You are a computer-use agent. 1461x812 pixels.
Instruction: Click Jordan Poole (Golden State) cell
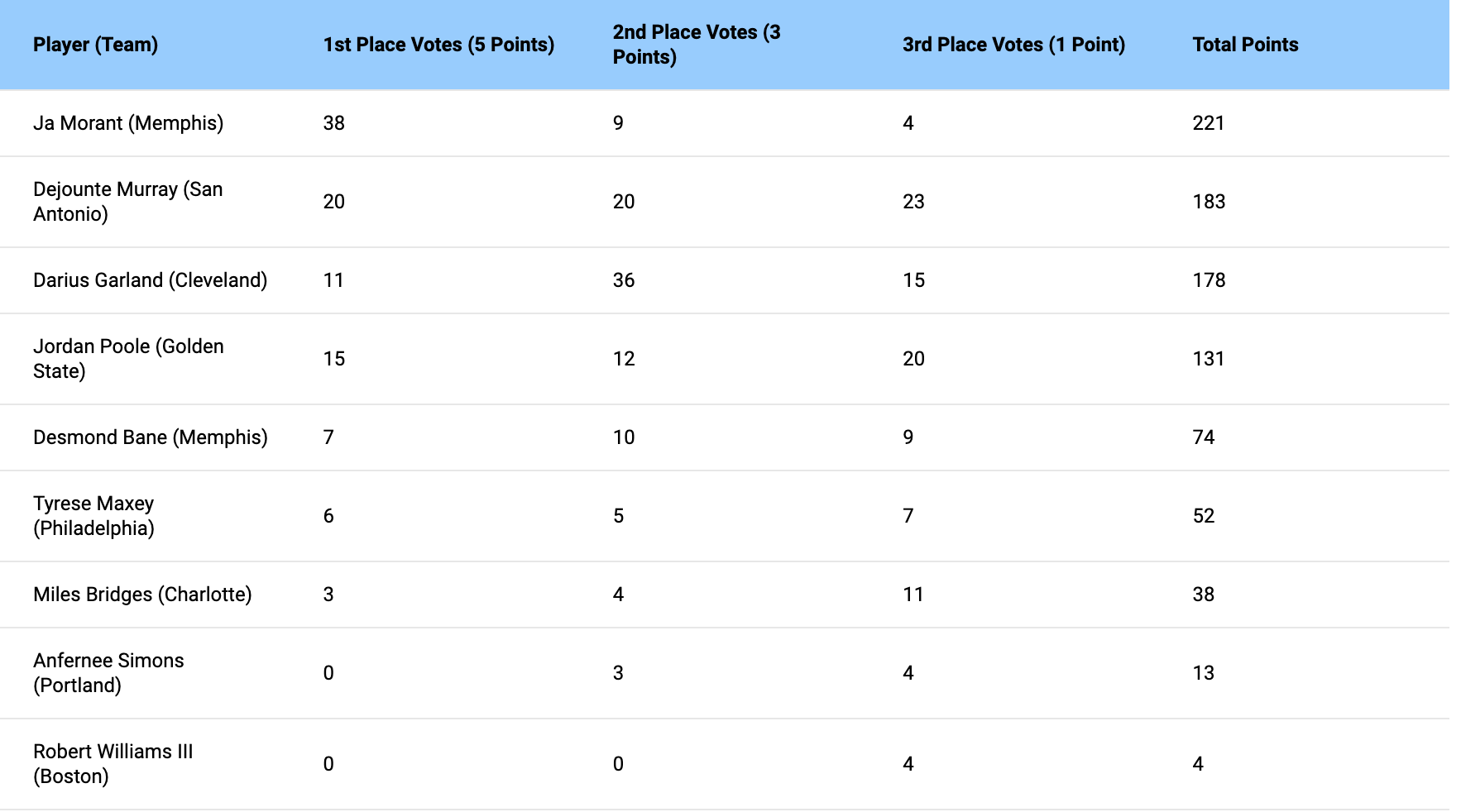(128, 359)
